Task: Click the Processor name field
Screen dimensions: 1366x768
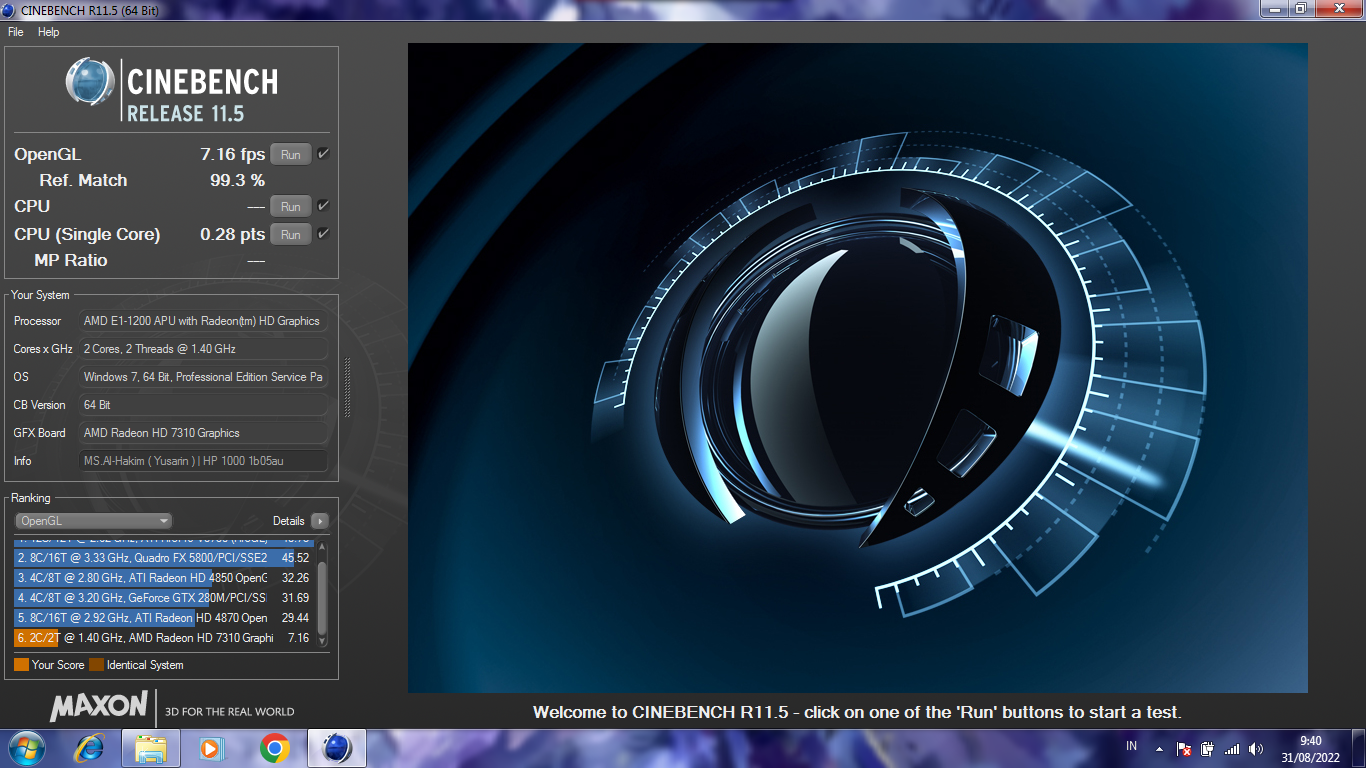Action: pyautogui.click(x=203, y=321)
